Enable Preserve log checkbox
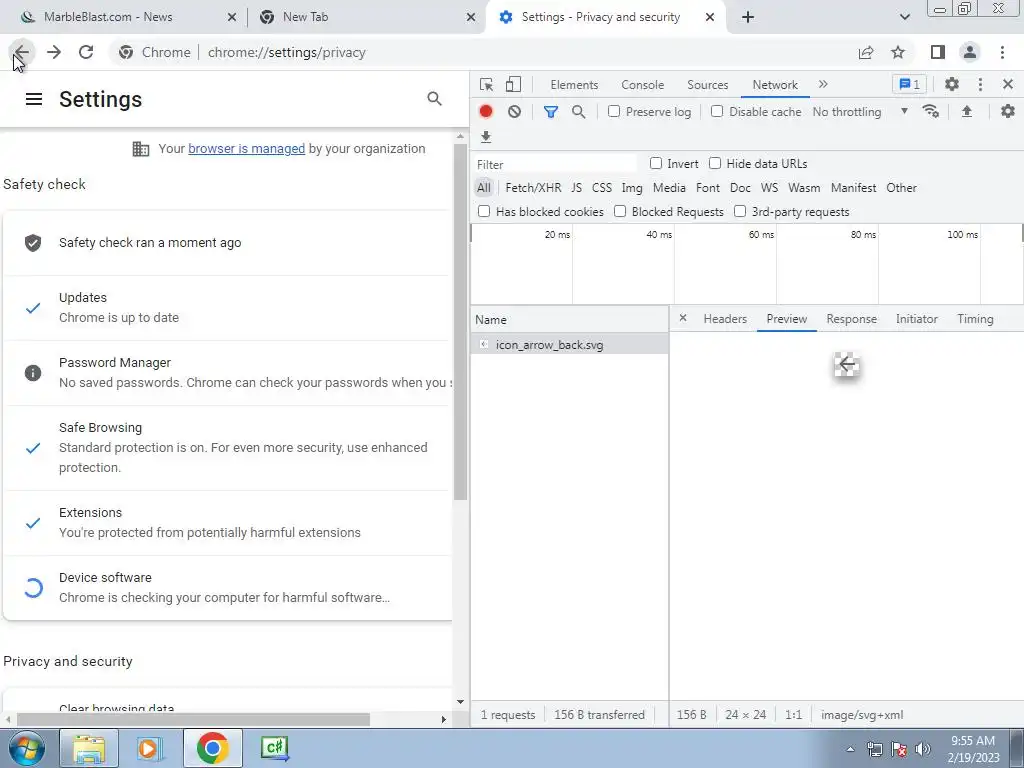The width and height of the screenshot is (1024, 768). point(614,112)
